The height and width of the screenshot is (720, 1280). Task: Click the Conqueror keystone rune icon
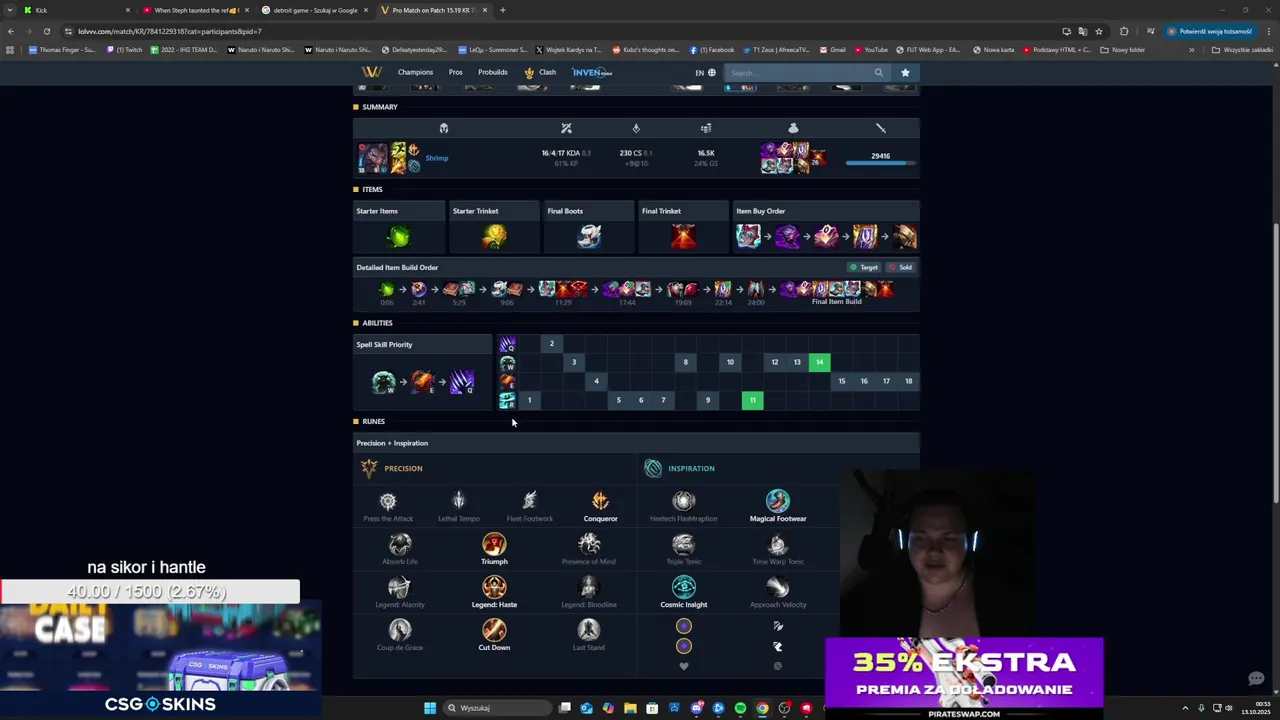pyautogui.click(x=600, y=501)
